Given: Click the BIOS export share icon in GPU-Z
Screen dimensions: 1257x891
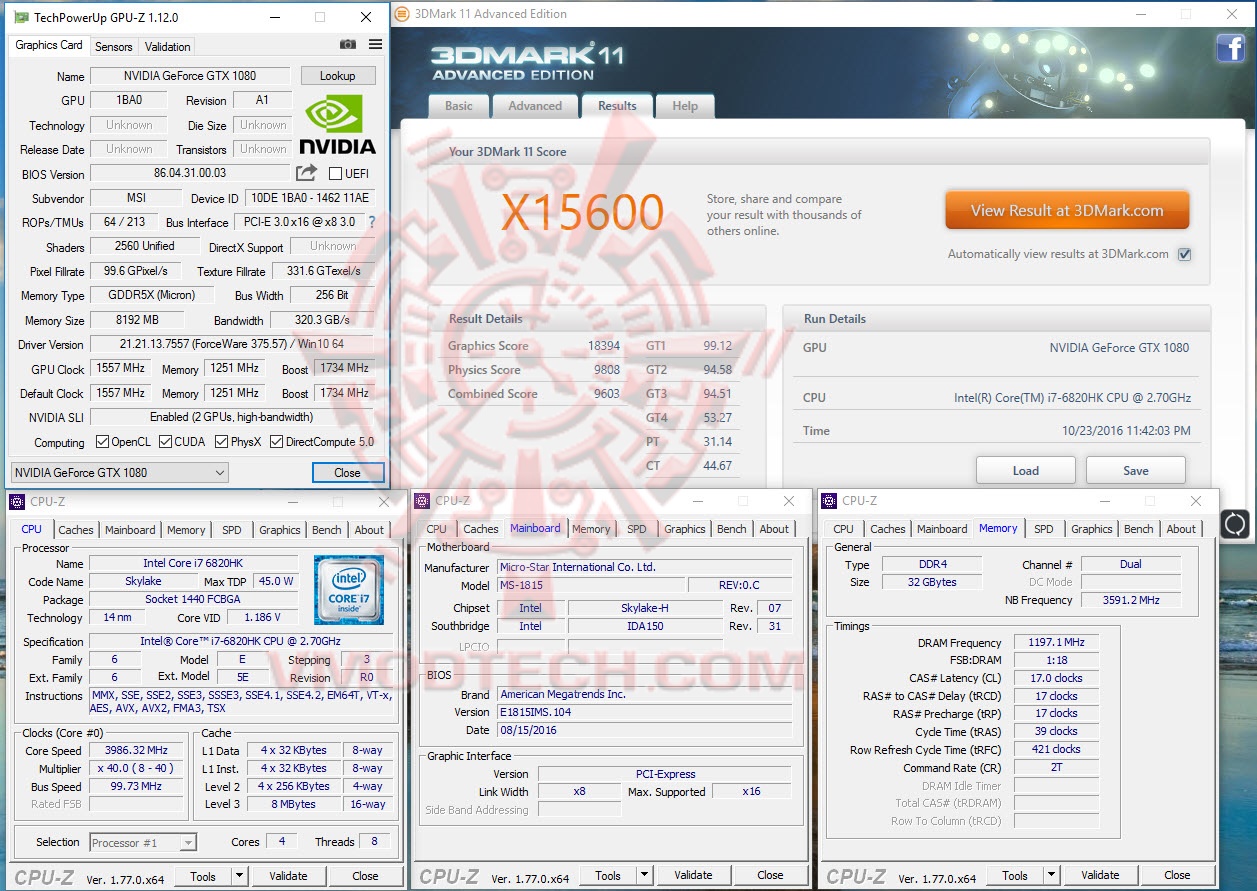Looking at the screenshot, I should (x=306, y=173).
